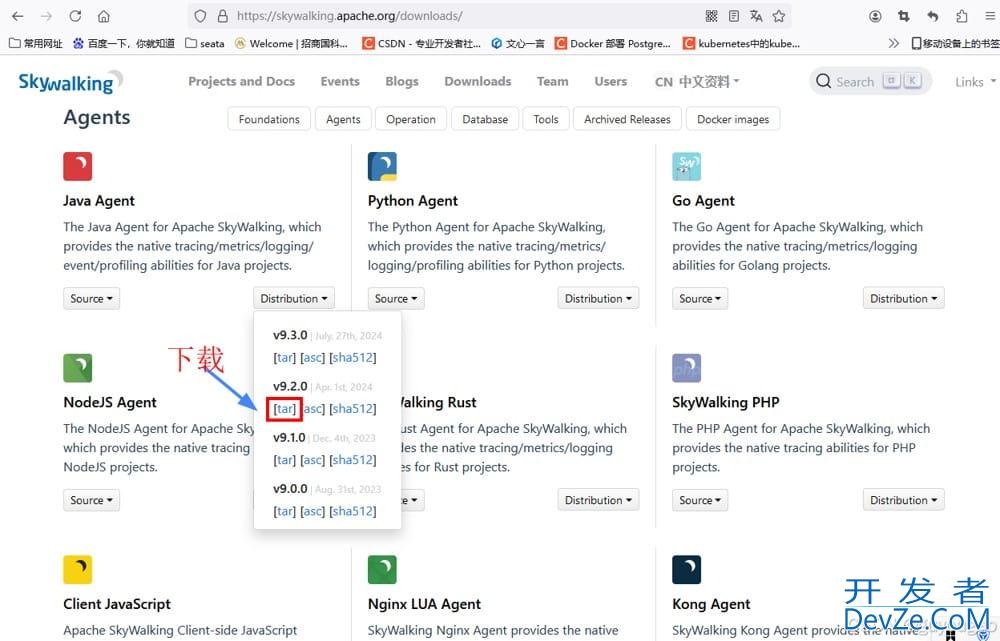Screen dimensions: 1000x641
Task: Expand Python Agent Distribution dropdown
Action: coord(598,298)
